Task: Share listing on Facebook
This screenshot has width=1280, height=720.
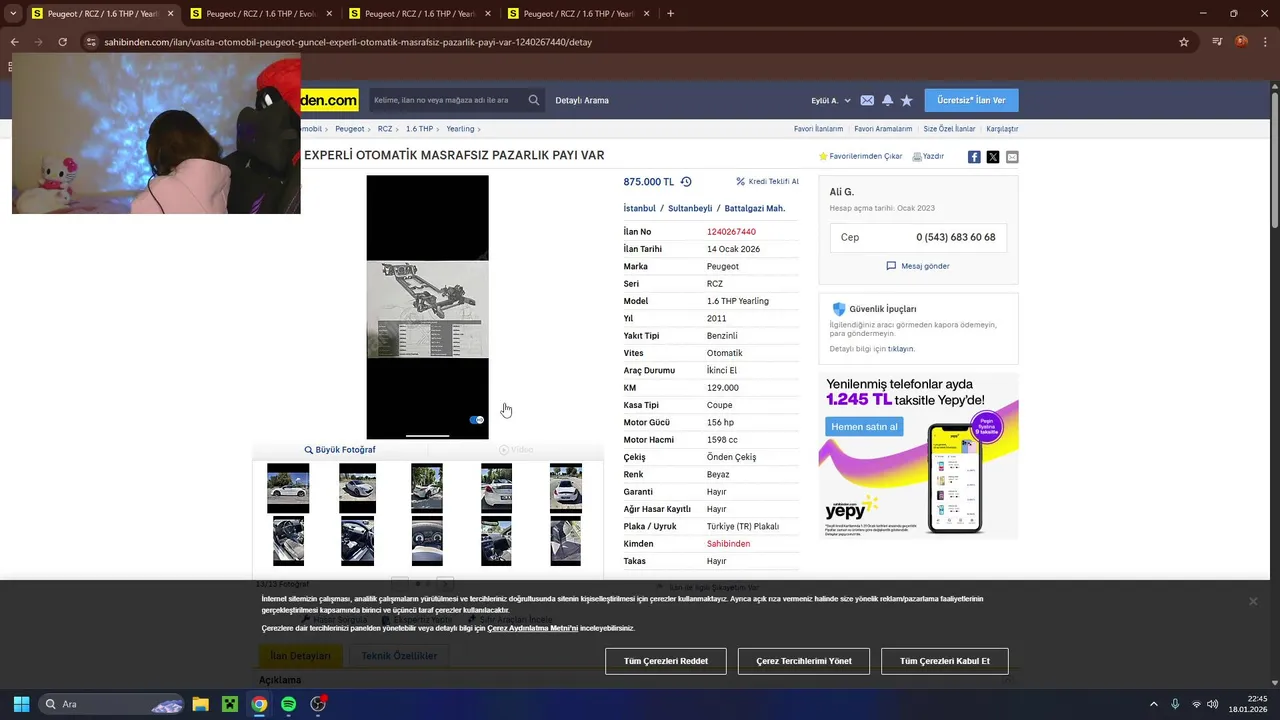Action: tap(974, 157)
